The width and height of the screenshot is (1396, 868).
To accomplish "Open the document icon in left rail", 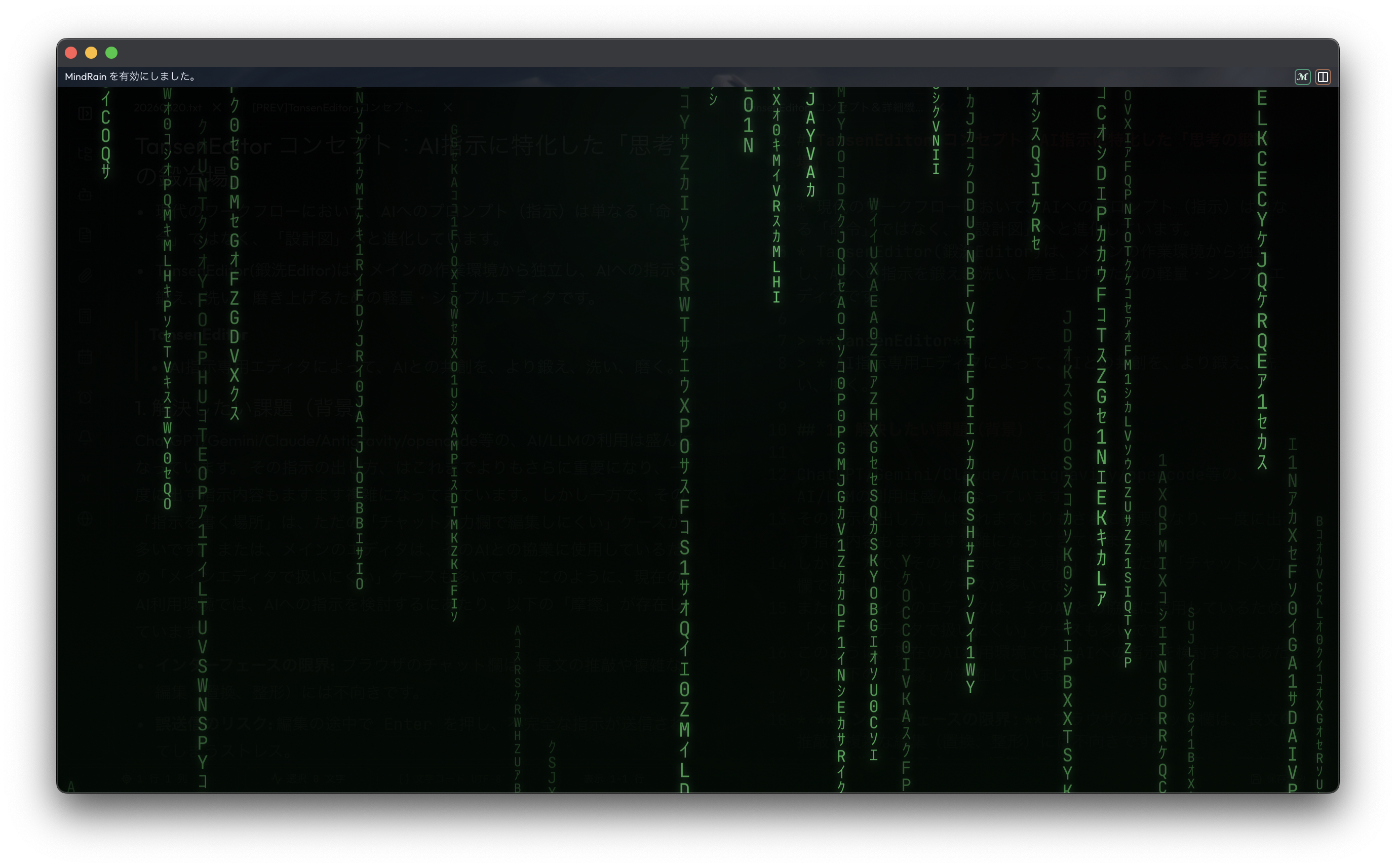I will pyautogui.click(x=86, y=235).
